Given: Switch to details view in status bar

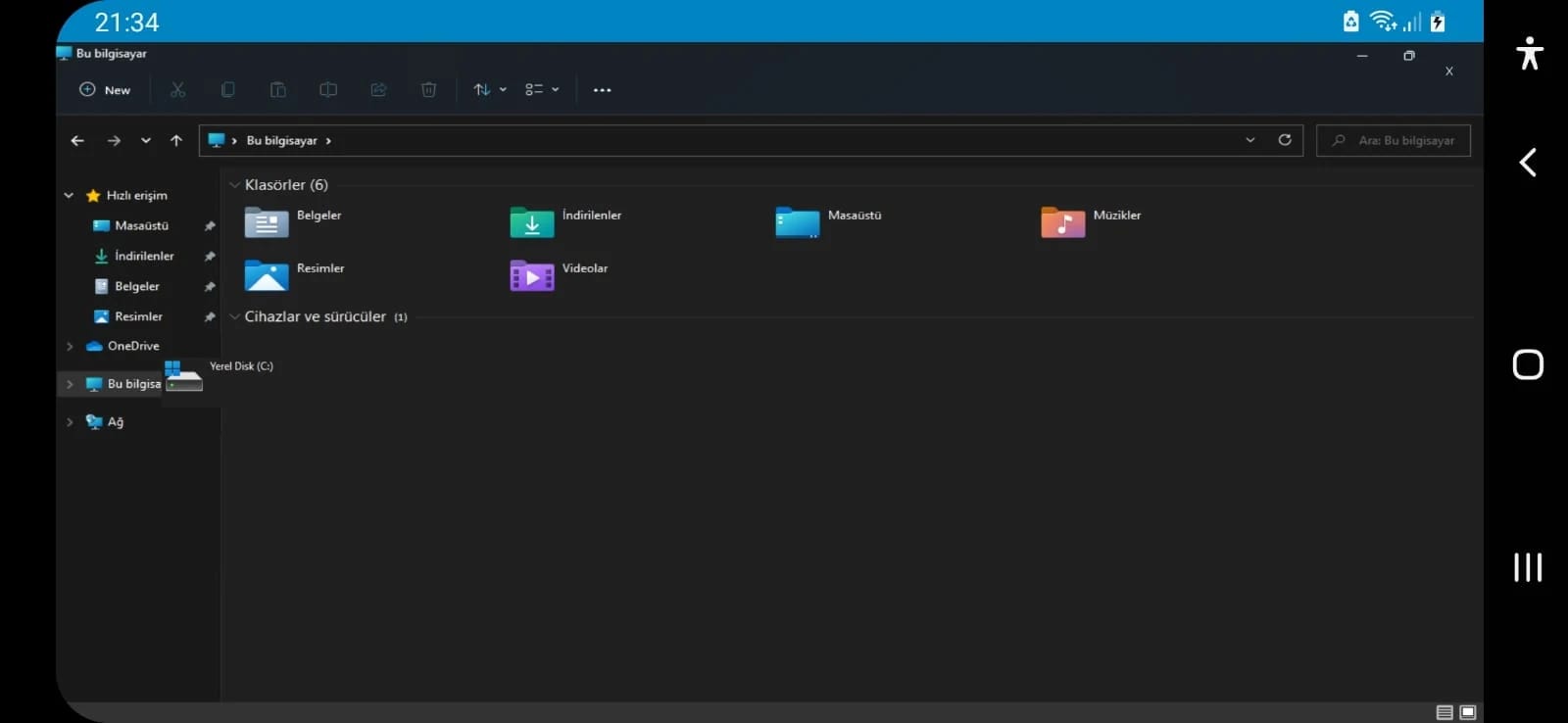Looking at the screenshot, I should pyautogui.click(x=1445, y=712).
